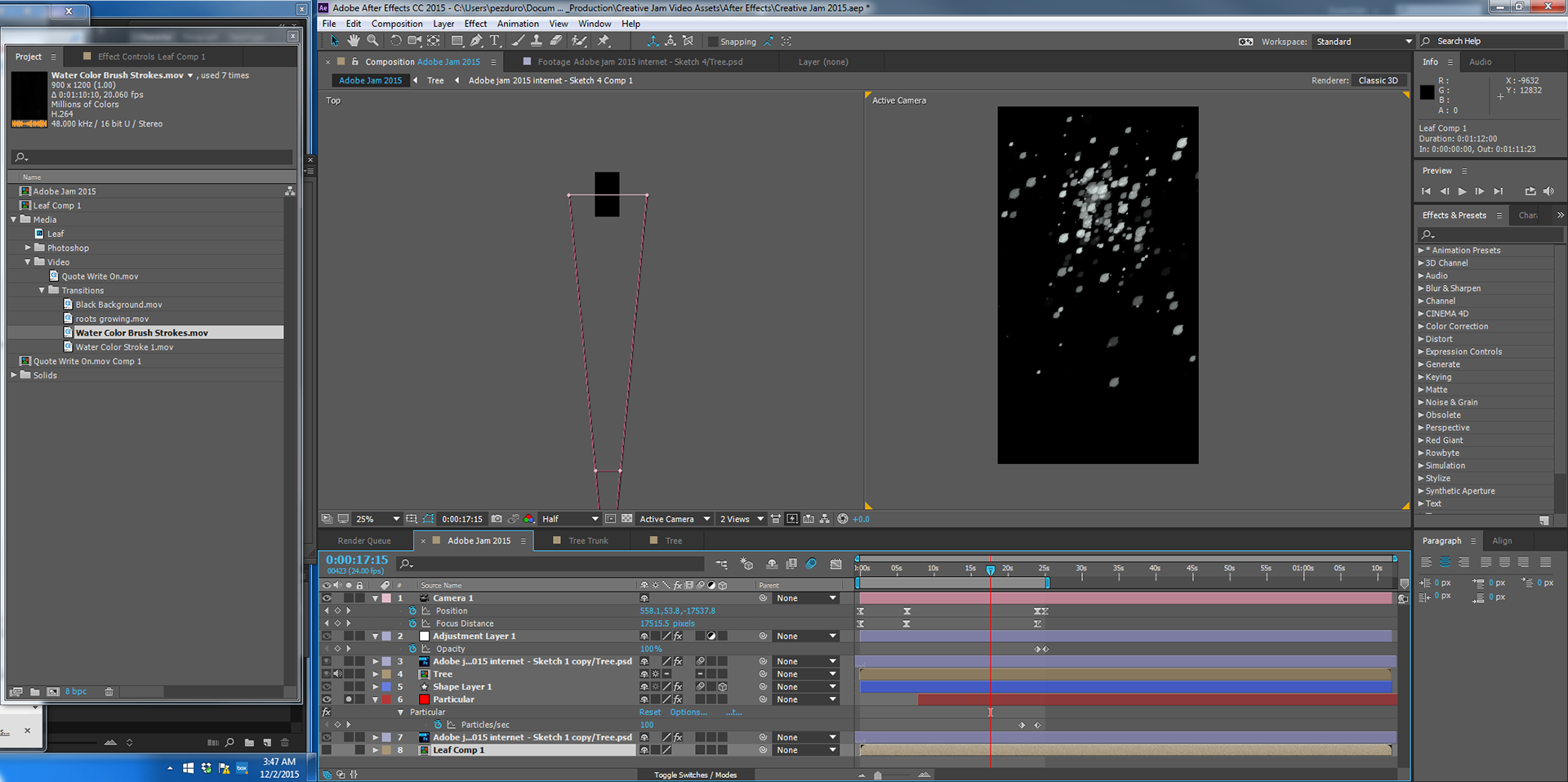Select the Rotation tool
The width and height of the screenshot is (1568, 782).
point(396,41)
